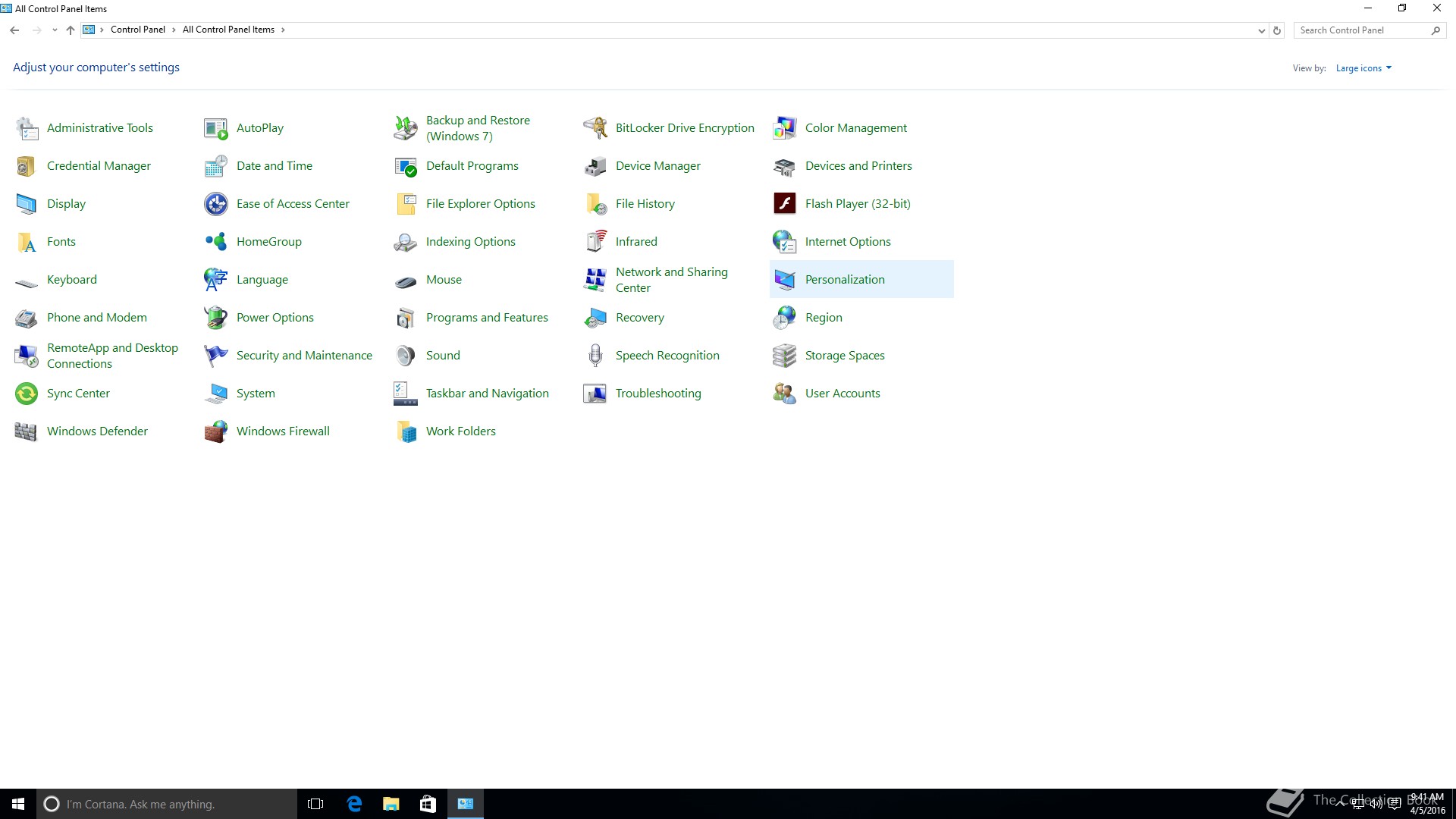The height and width of the screenshot is (819, 1456).
Task: Click the Back navigation arrow
Action: 14,30
